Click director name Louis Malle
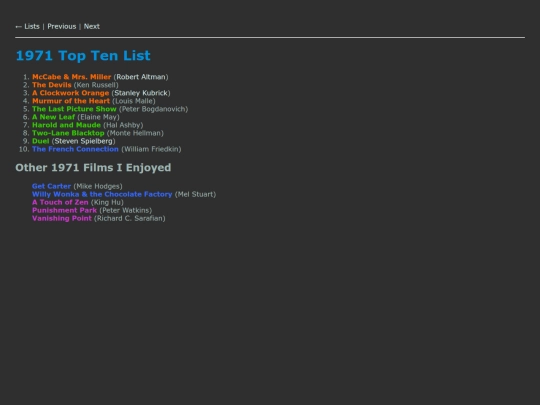540x405 pixels. 134,101
